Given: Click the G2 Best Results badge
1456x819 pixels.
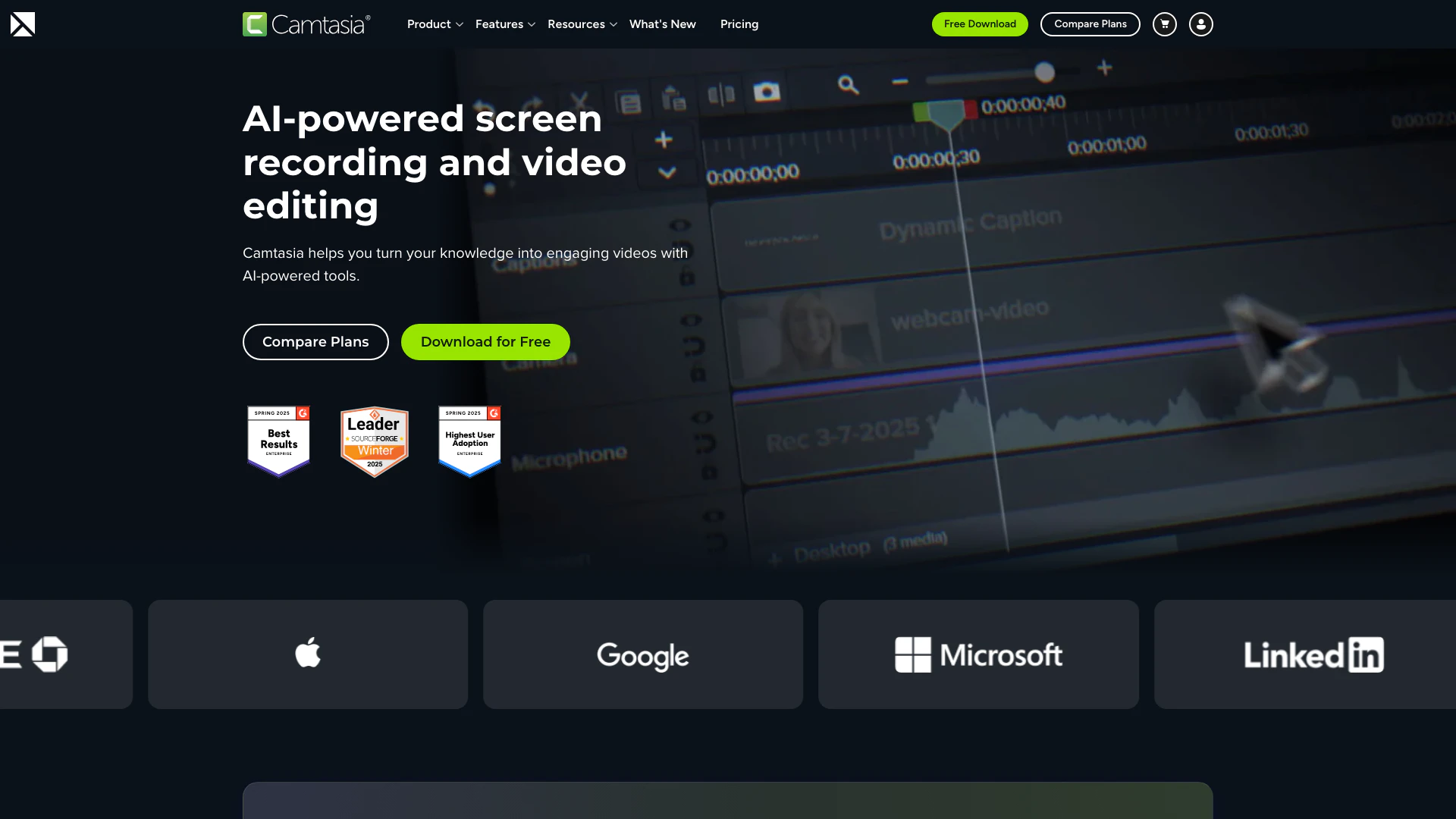Looking at the screenshot, I should [278, 441].
